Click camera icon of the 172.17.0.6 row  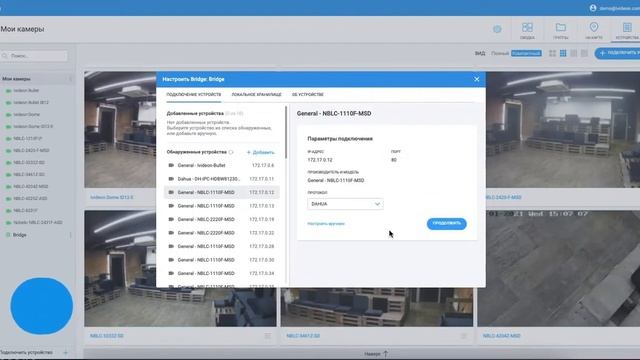point(171,165)
